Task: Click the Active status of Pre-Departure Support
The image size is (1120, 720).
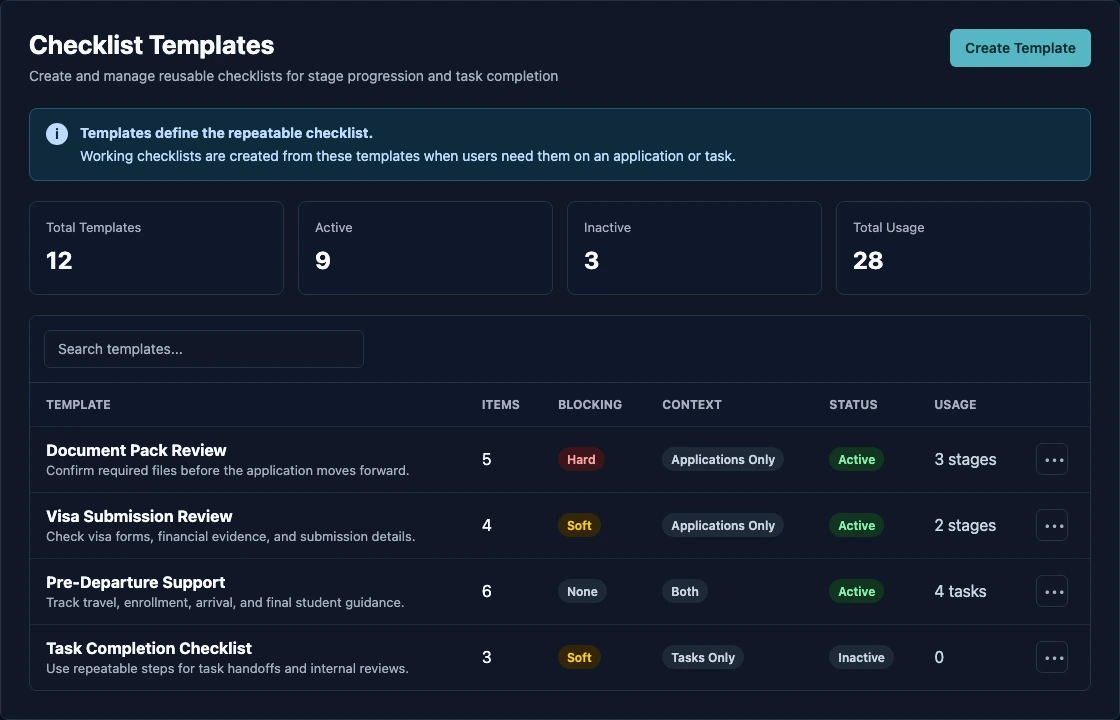Action: point(856,591)
